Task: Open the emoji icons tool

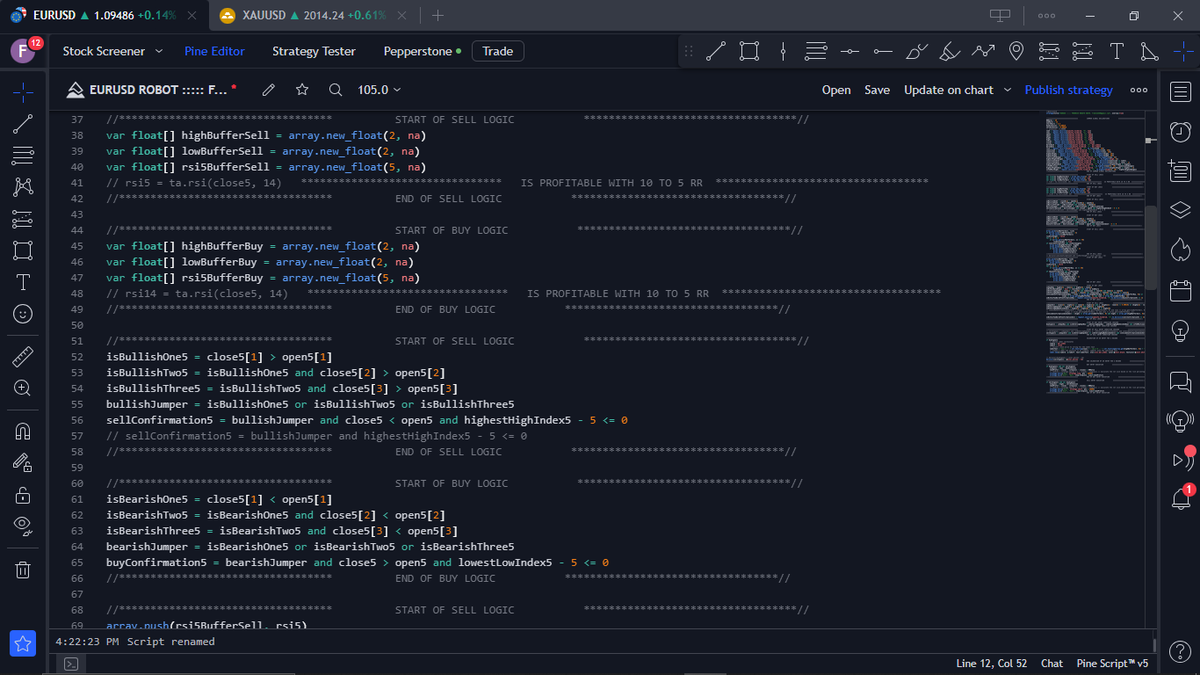Action: point(24,313)
